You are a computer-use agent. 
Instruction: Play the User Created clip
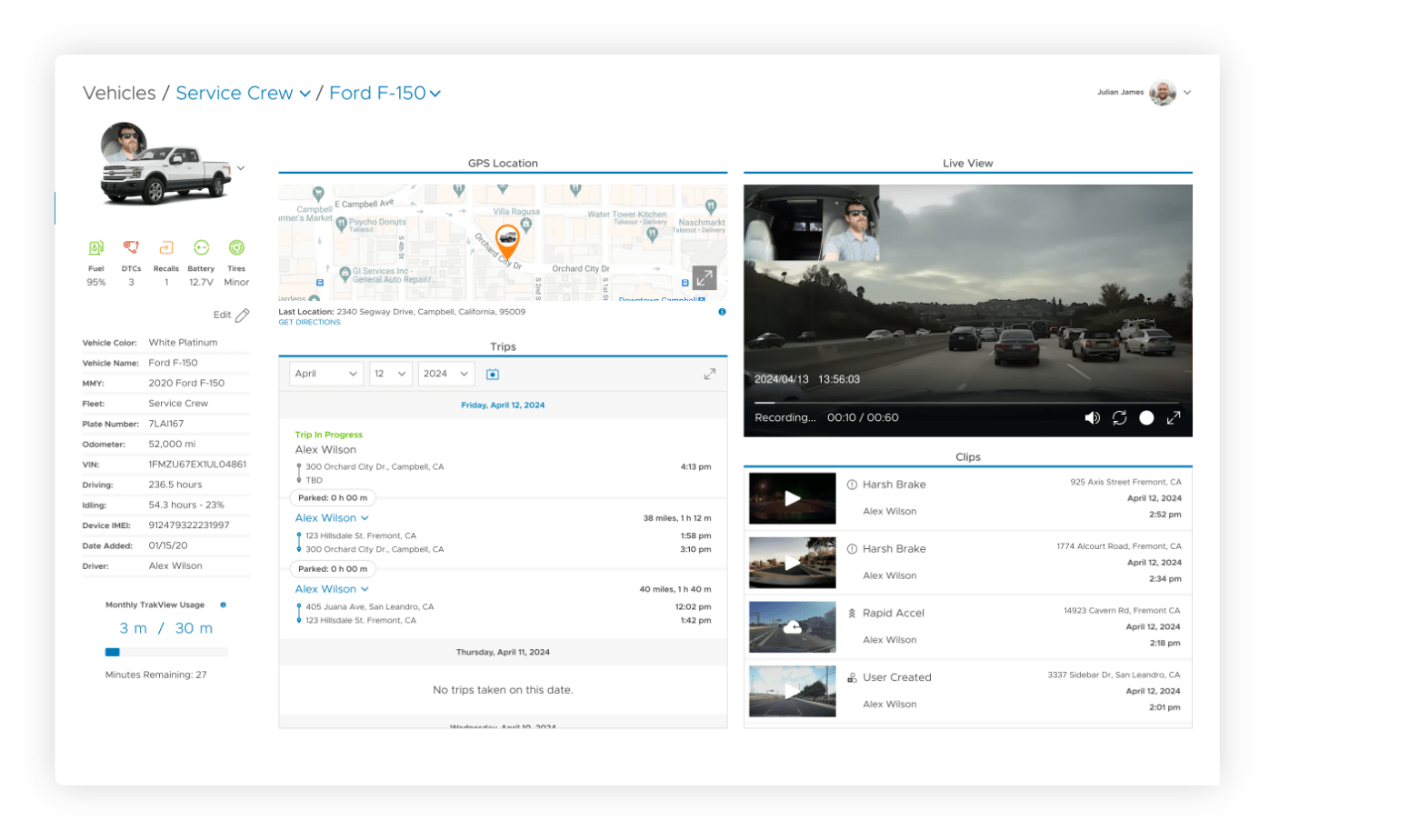(x=793, y=692)
